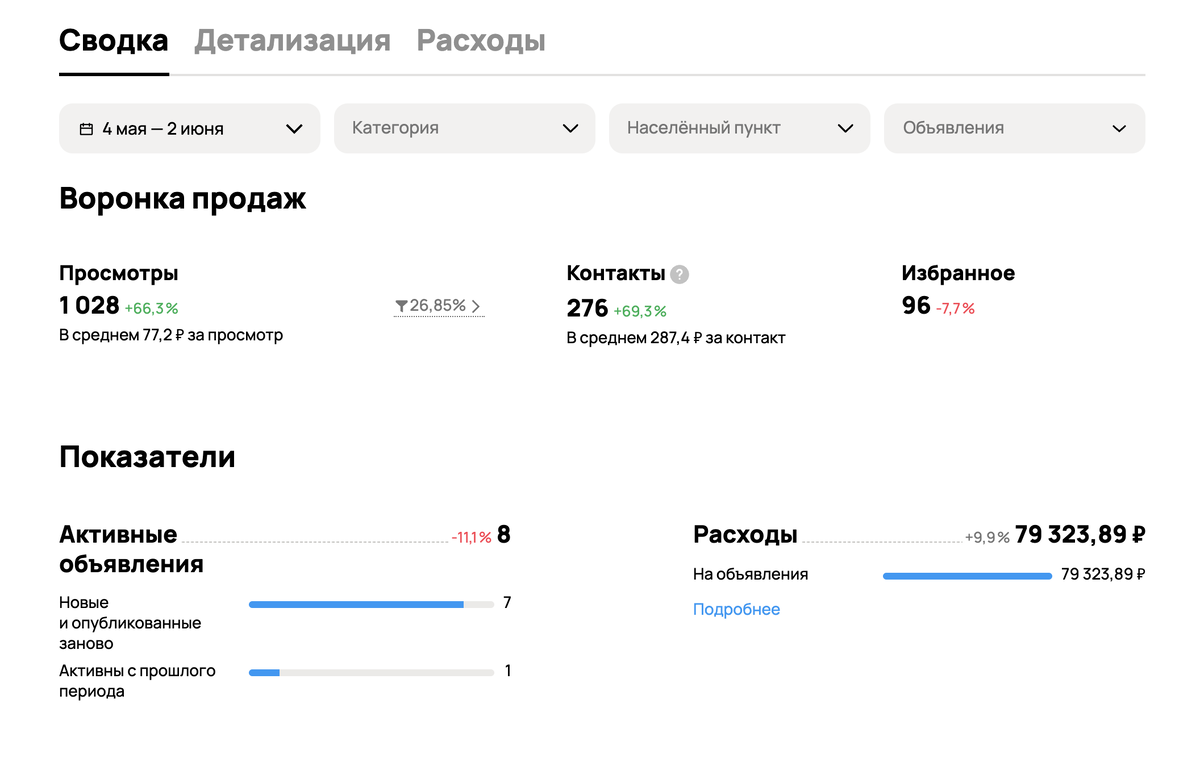1200x758 pixels.
Task: Click the progress bar for Активны с прошлого периода
Action: coord(371,672)
